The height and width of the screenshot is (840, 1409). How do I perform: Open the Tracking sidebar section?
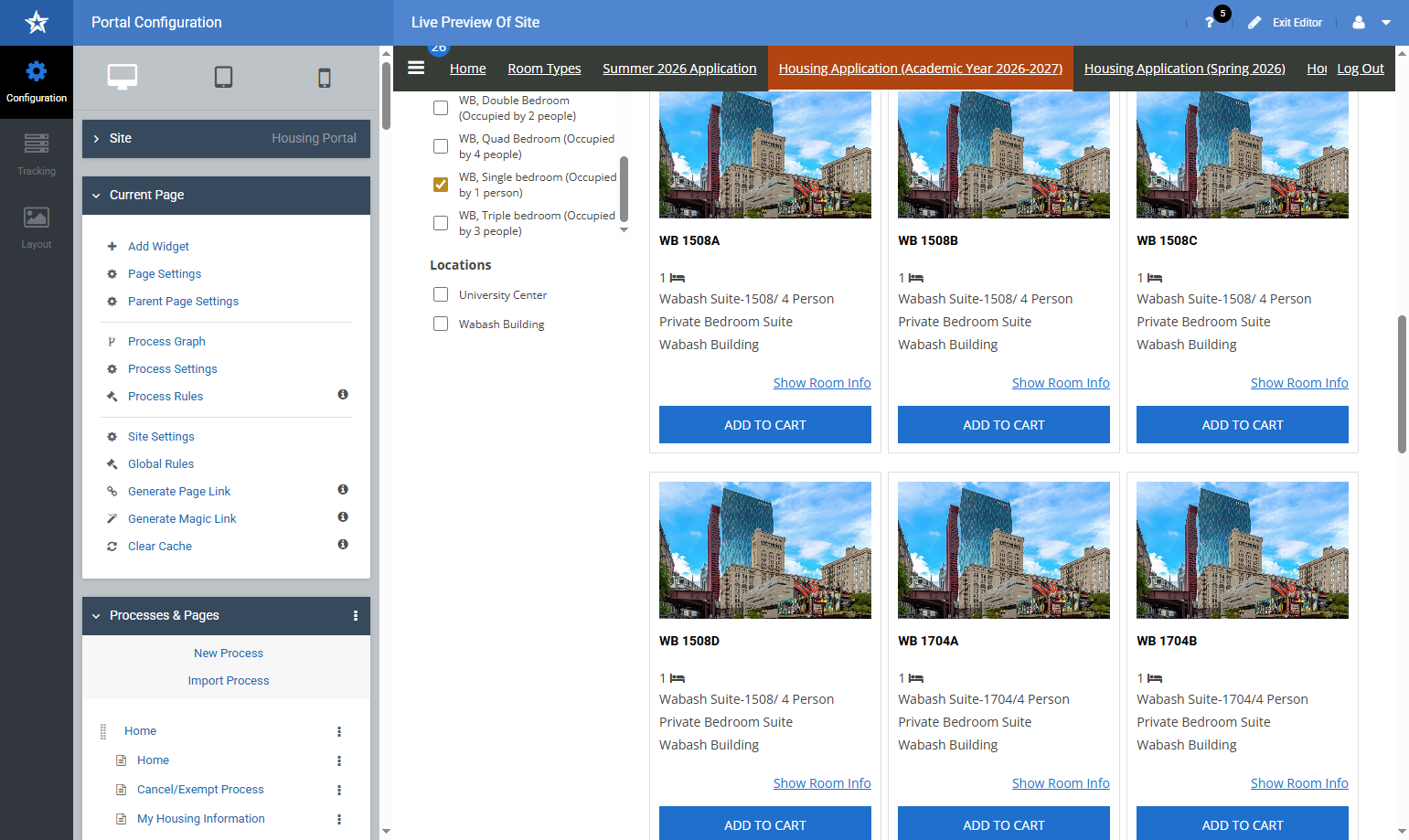37,154
